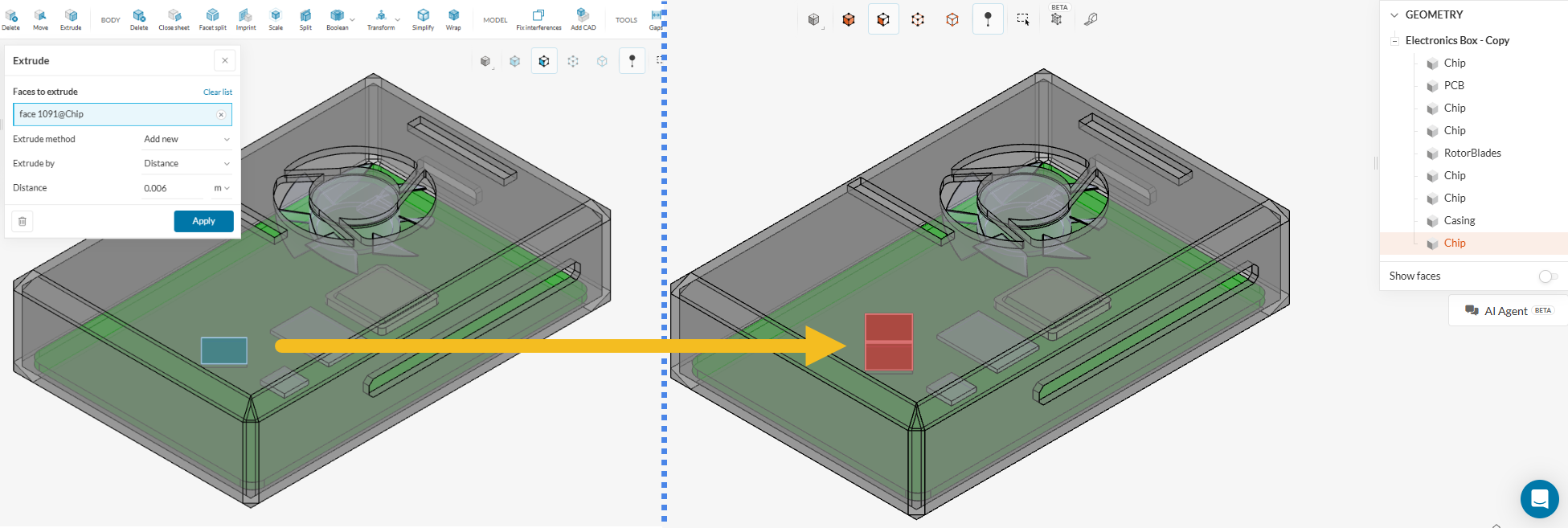The height and width of the screenshot is (528, 1568).
Task: Select RotorBlades in the geometry tree
Action: pos(1472,153)
